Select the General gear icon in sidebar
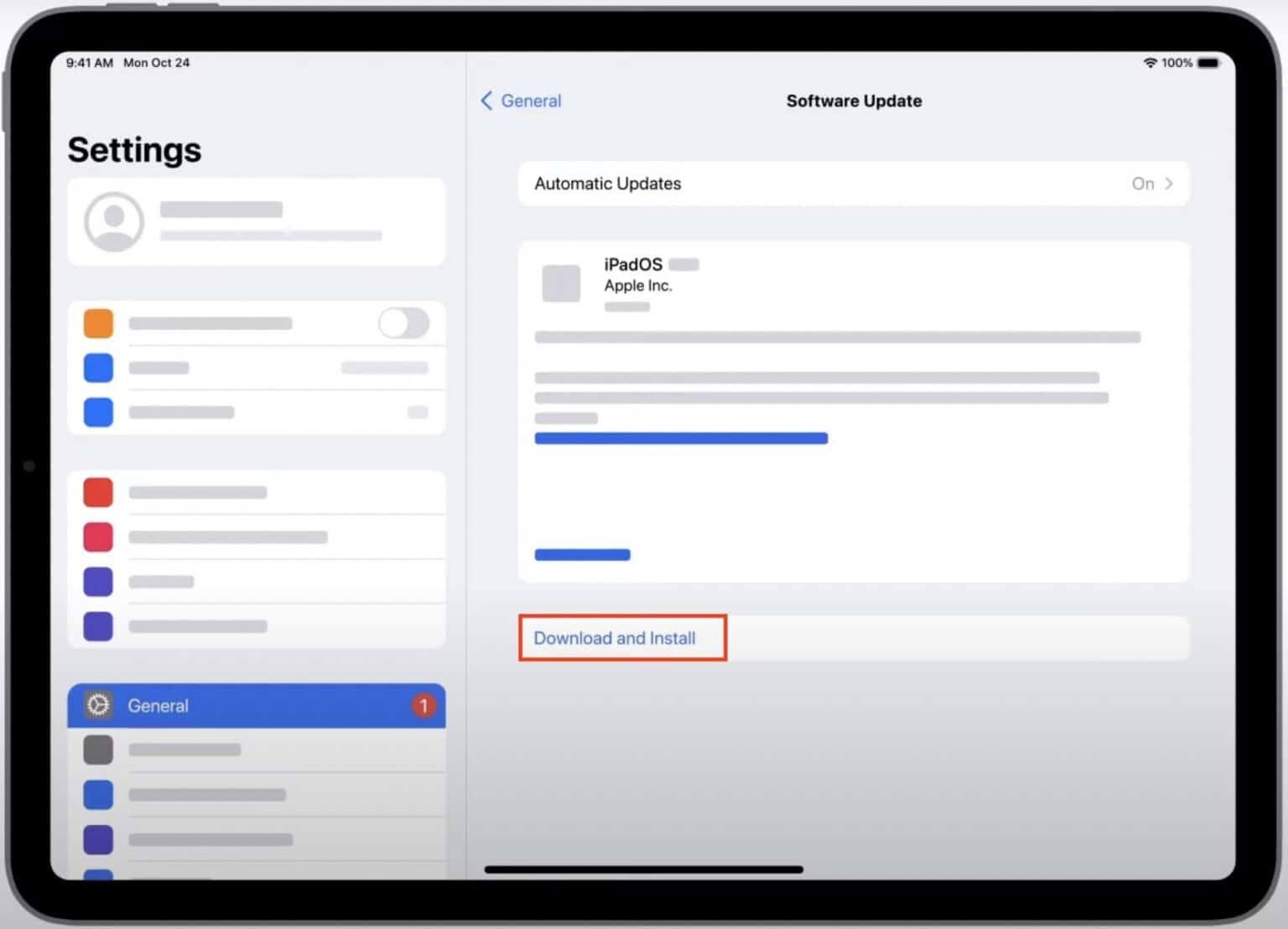Viewport: 1288px width, 929px height. 98,705
